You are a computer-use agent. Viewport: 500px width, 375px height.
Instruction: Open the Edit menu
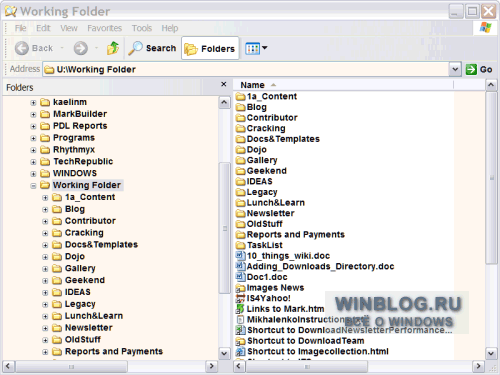pyautogui.click(x=43, y=28)
